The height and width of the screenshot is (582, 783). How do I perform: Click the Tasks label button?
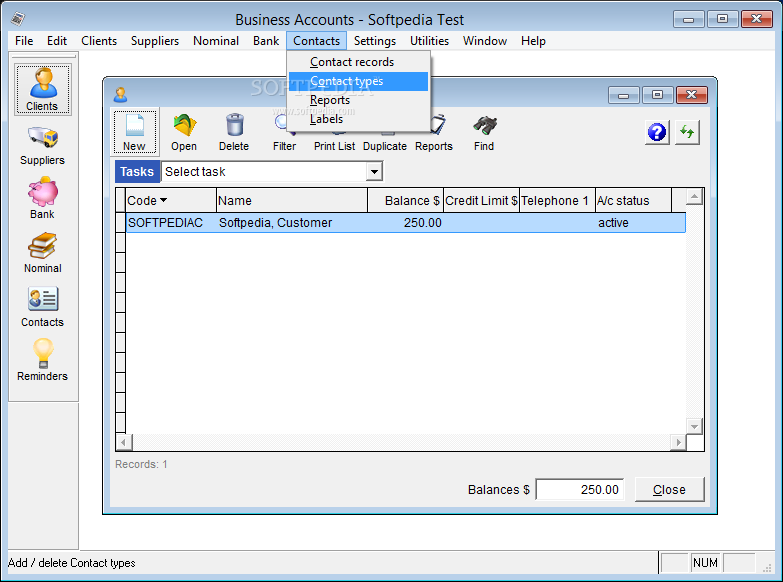(x=137, y=171)
